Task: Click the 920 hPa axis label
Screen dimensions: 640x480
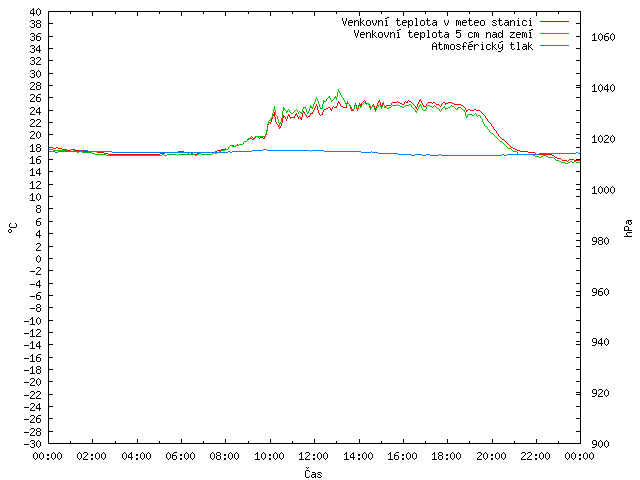Action: click(600, 393)
